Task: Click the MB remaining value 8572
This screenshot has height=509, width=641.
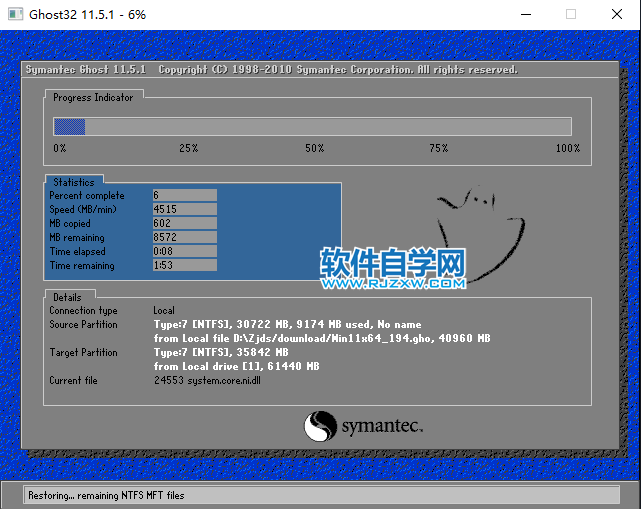Action: coord(185,237)
